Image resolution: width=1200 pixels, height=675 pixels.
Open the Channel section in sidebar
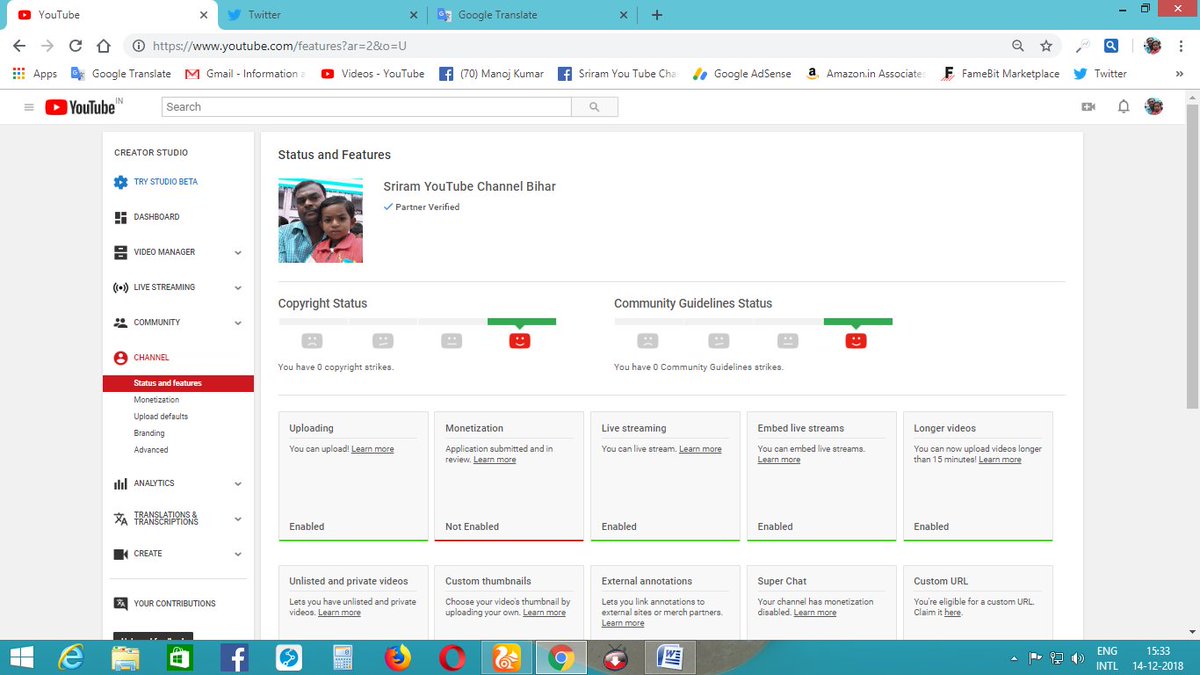151,357
